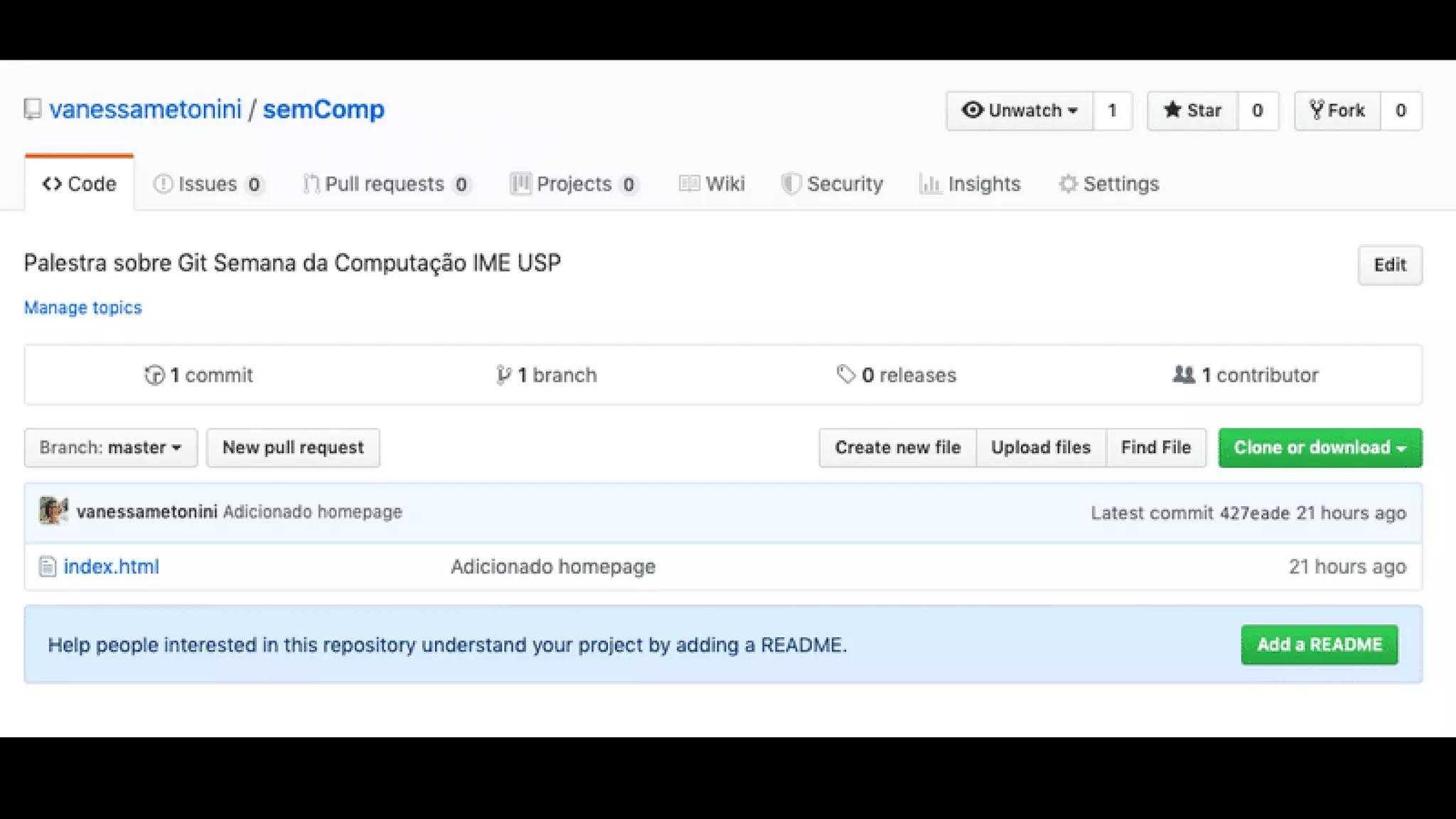
Task: Click the repository book icon beside vanessametonini
Action: coord(33,109)
